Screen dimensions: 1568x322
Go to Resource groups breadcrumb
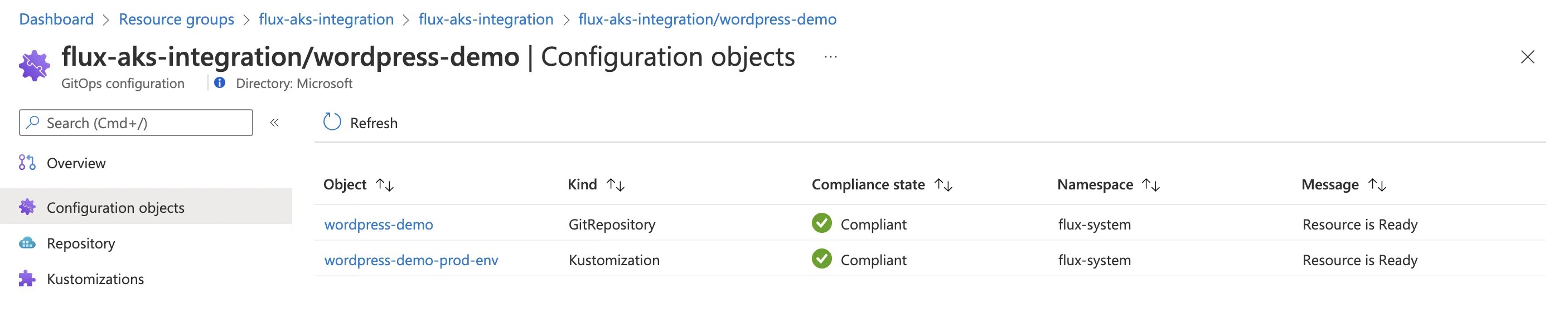pyautogui.click(x=176, y=19)
